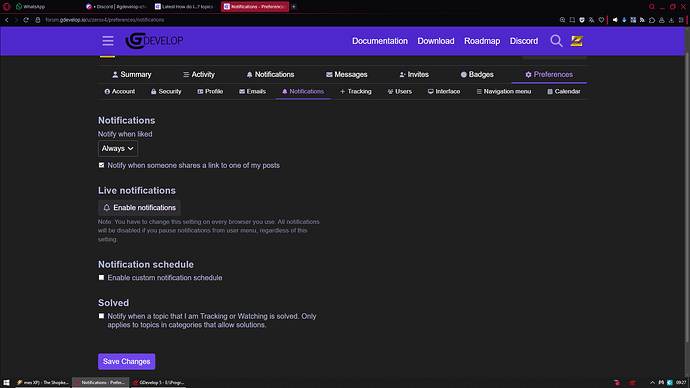Click the red tray icon beside the taskbar chevron
Viewport: 690px width, 388px height.
tap(632, 382)
